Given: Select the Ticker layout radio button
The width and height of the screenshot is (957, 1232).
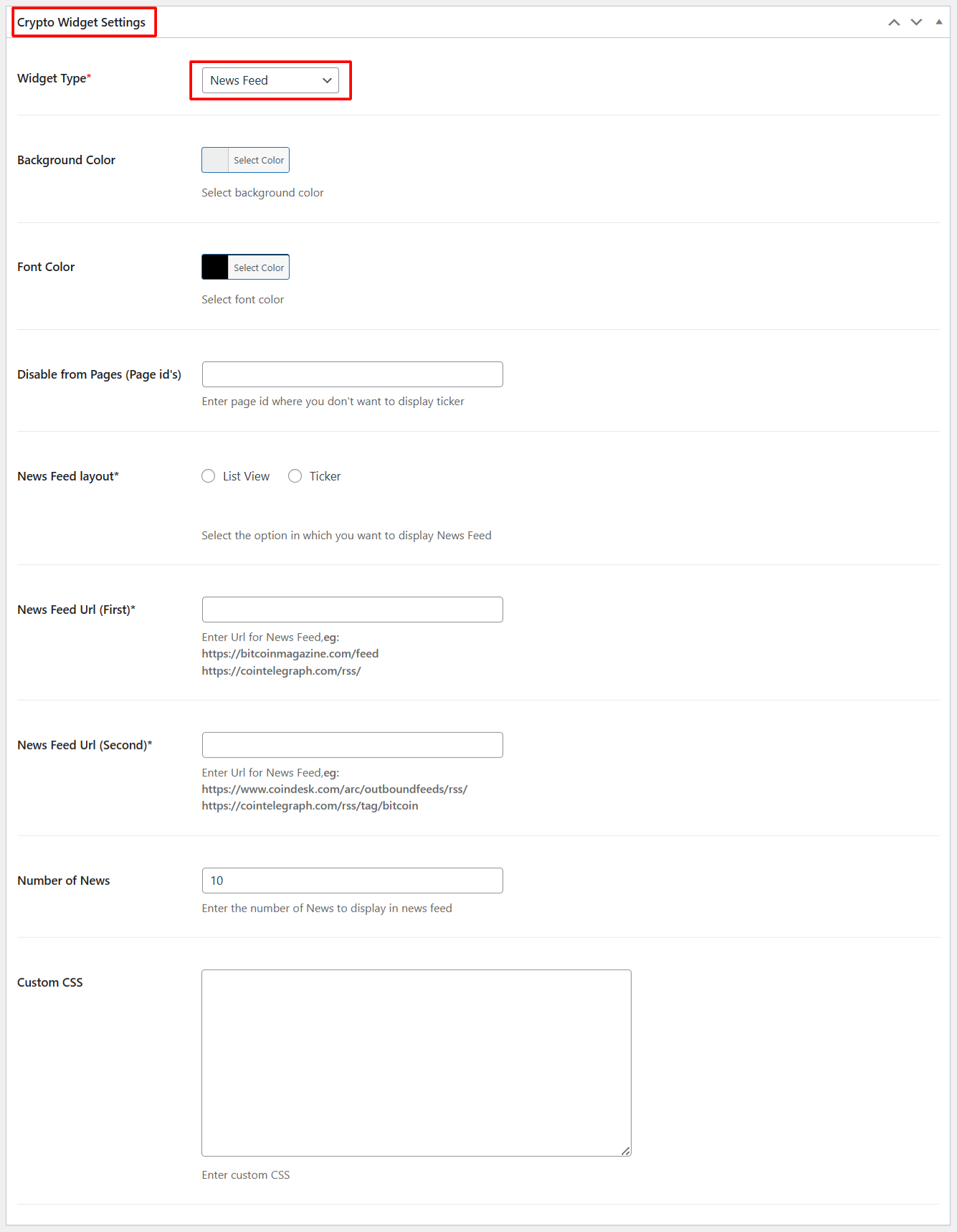Looking at the screenshot, I should (295, 476).
